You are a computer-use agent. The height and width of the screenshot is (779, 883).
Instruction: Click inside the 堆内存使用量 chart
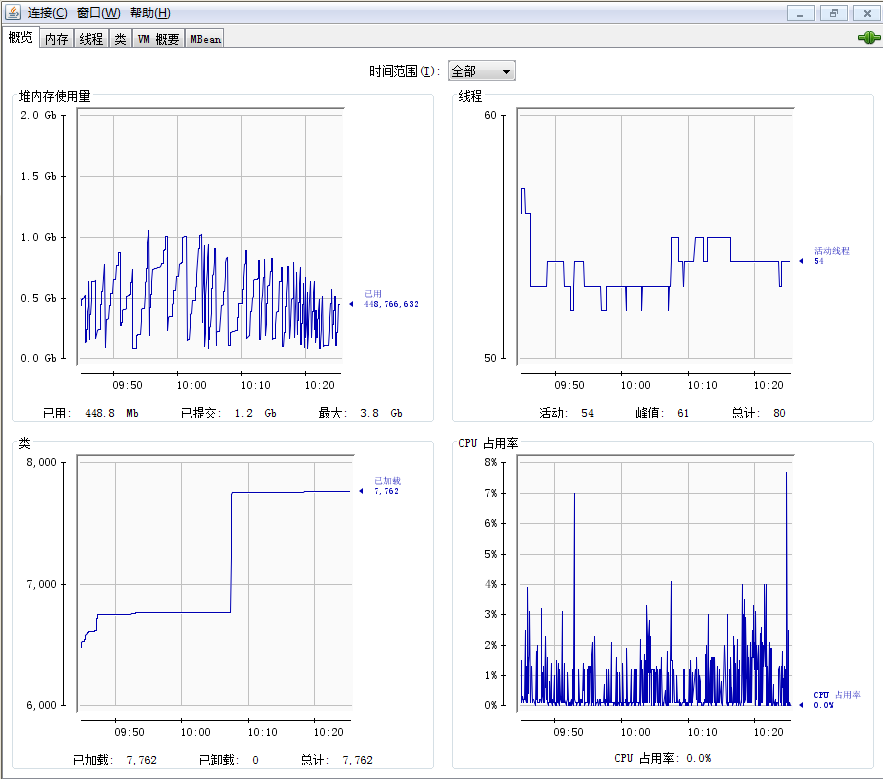(210, 240)
